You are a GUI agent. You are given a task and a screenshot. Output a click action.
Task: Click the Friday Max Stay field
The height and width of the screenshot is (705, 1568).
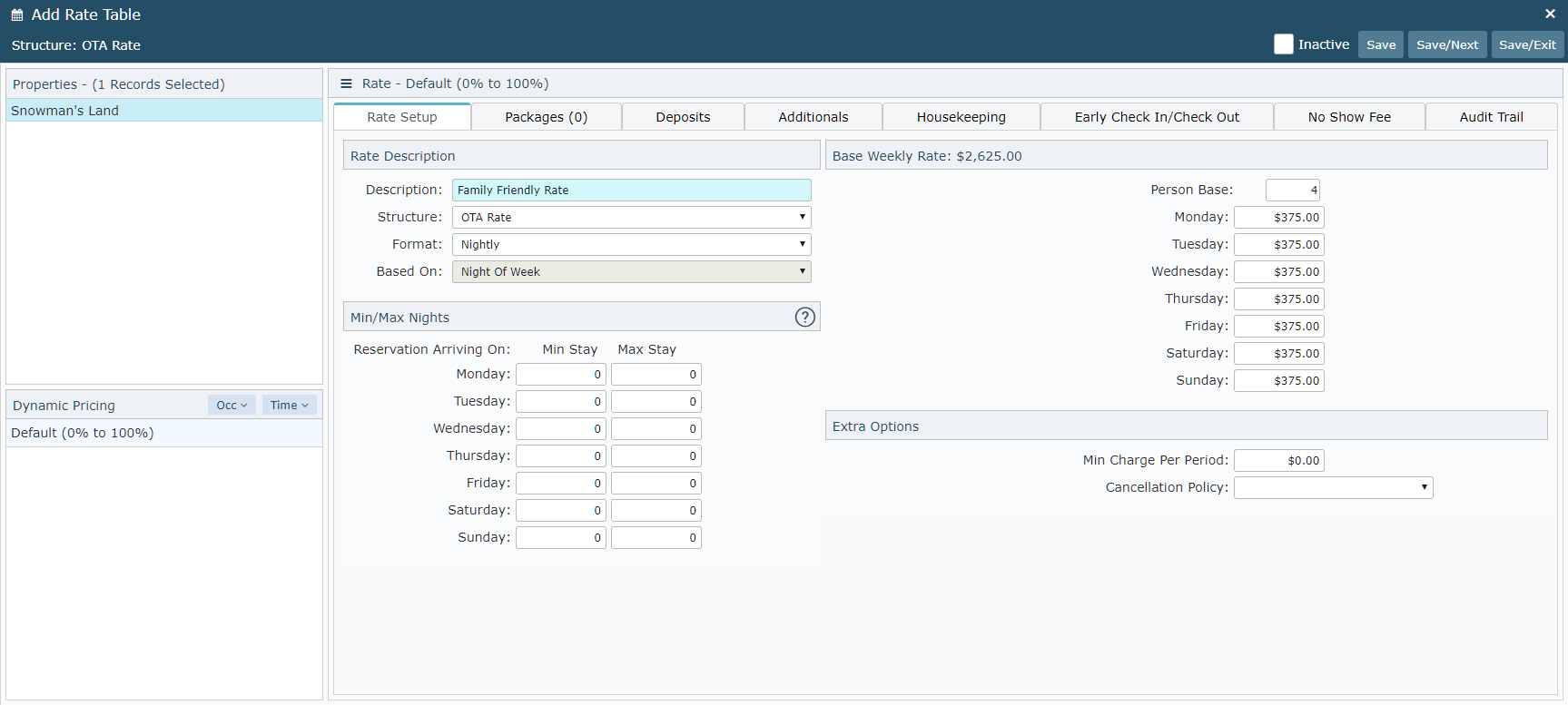click(x=656, y=483)
